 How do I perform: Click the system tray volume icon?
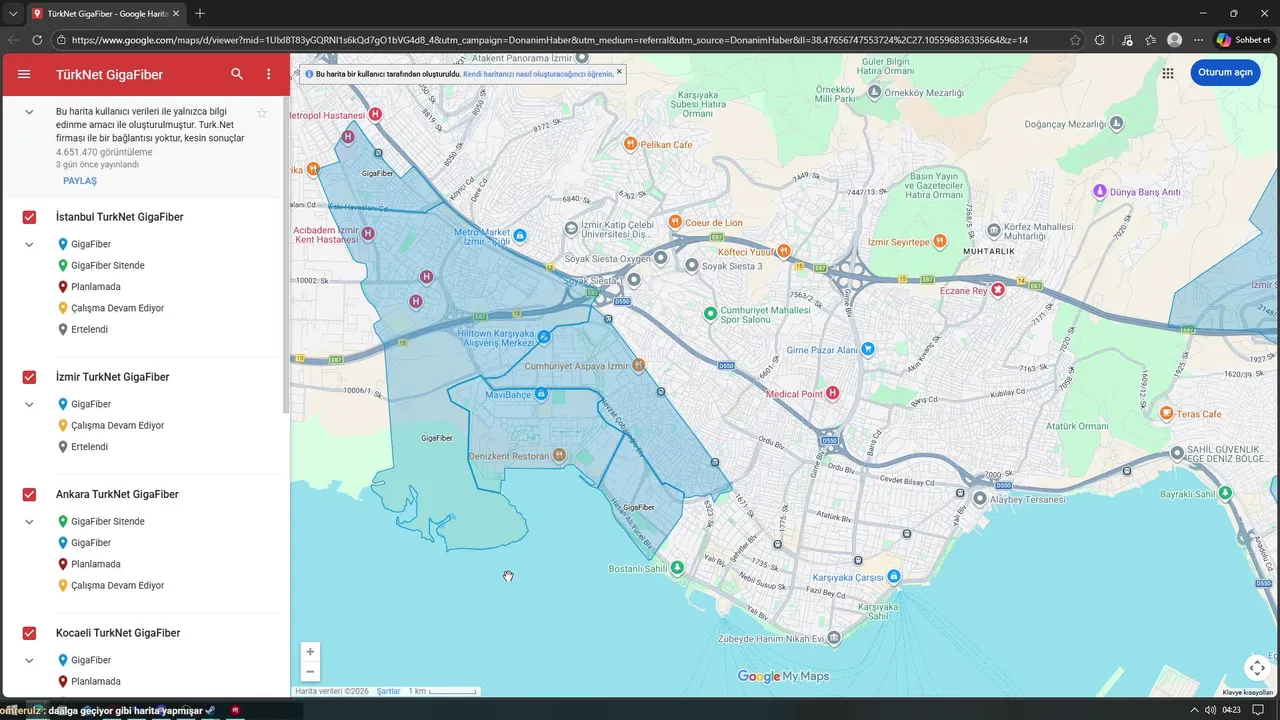(x=1210, y=710)
